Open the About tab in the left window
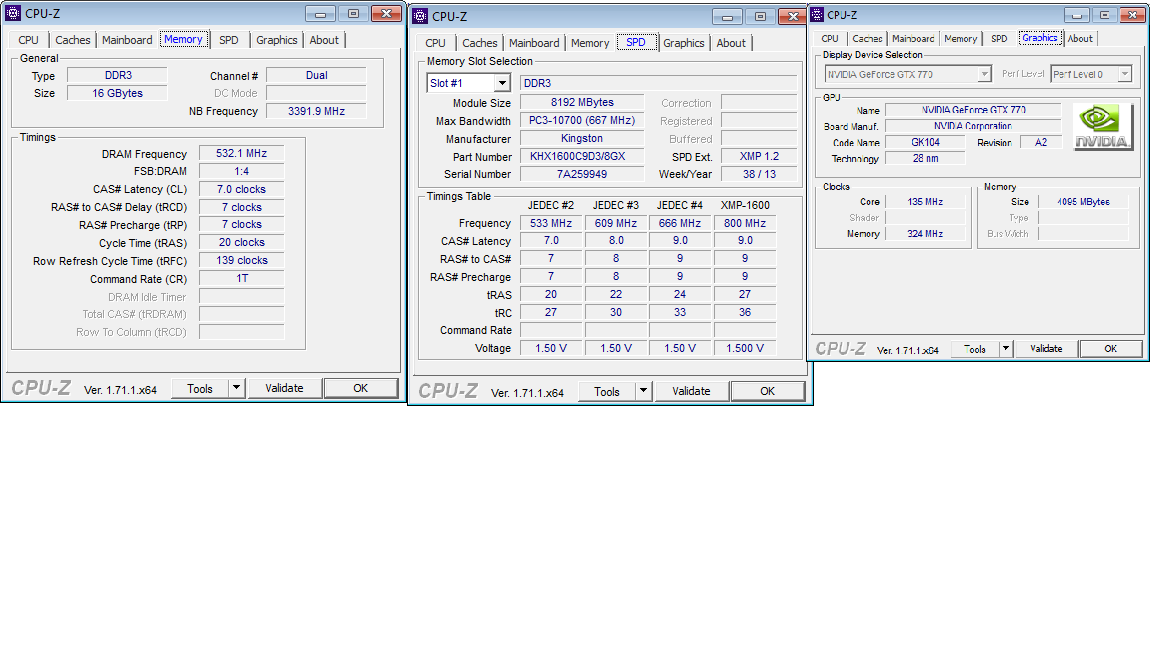Screen dimensions: 1152x648 [324, 40]
